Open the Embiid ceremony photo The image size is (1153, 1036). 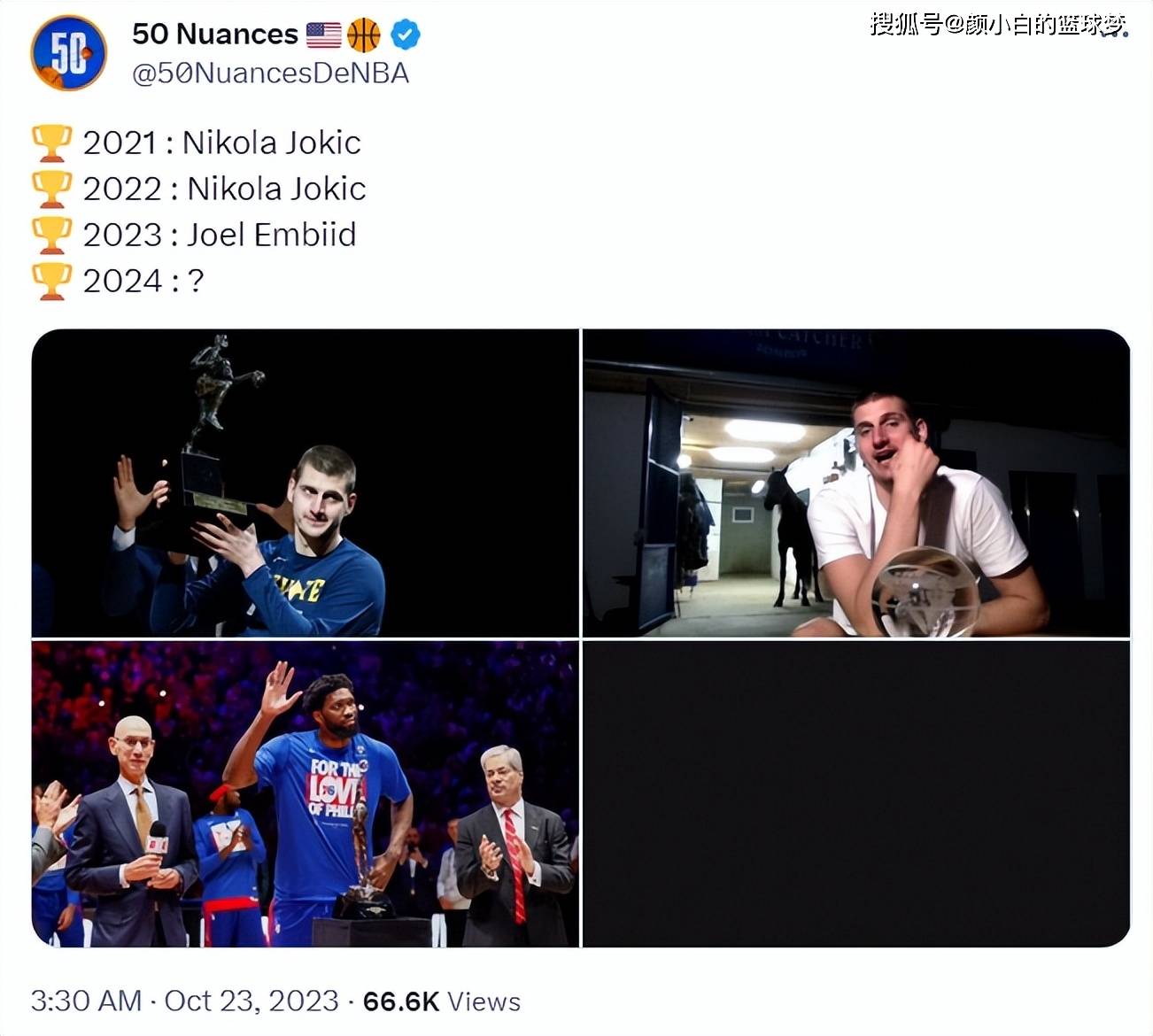coord(306,794)
